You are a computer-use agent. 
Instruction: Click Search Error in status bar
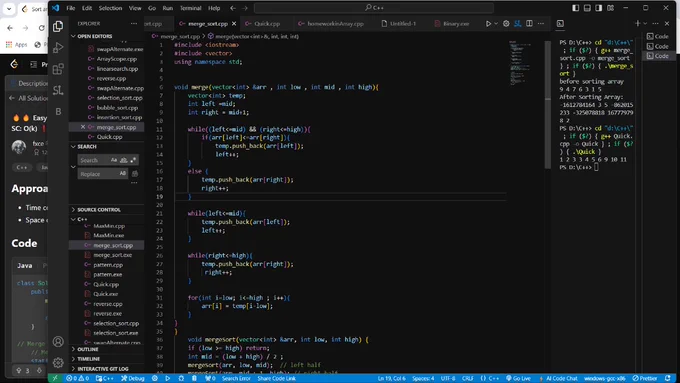[236, 378]
